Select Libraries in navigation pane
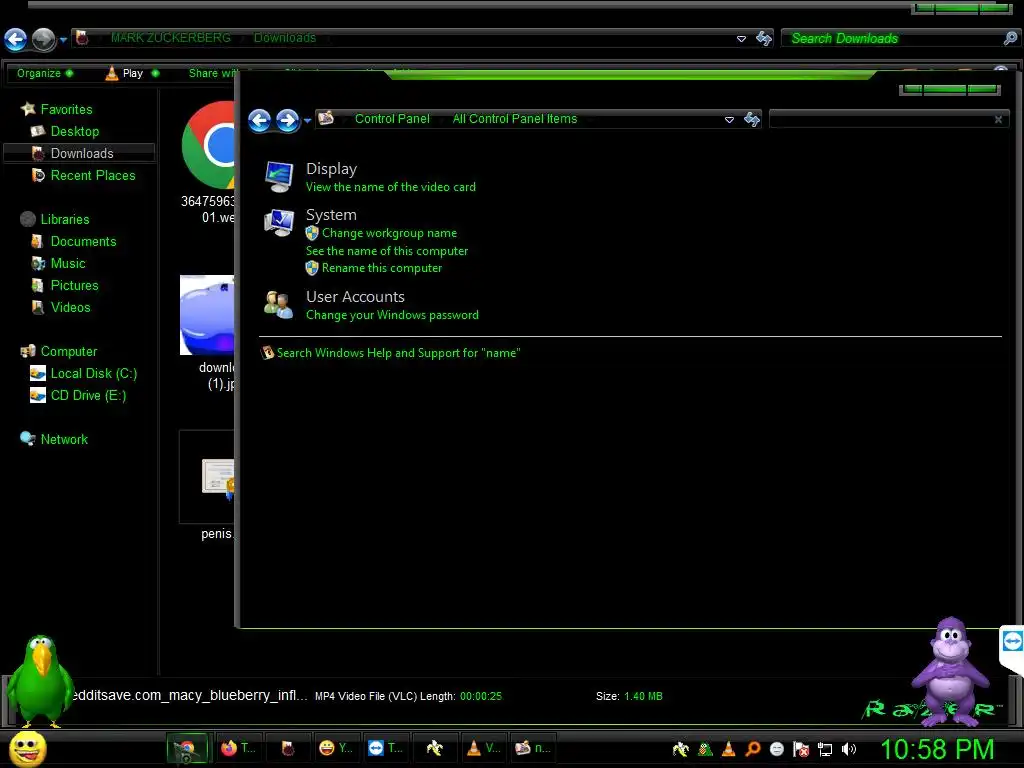 click(65, 219)
